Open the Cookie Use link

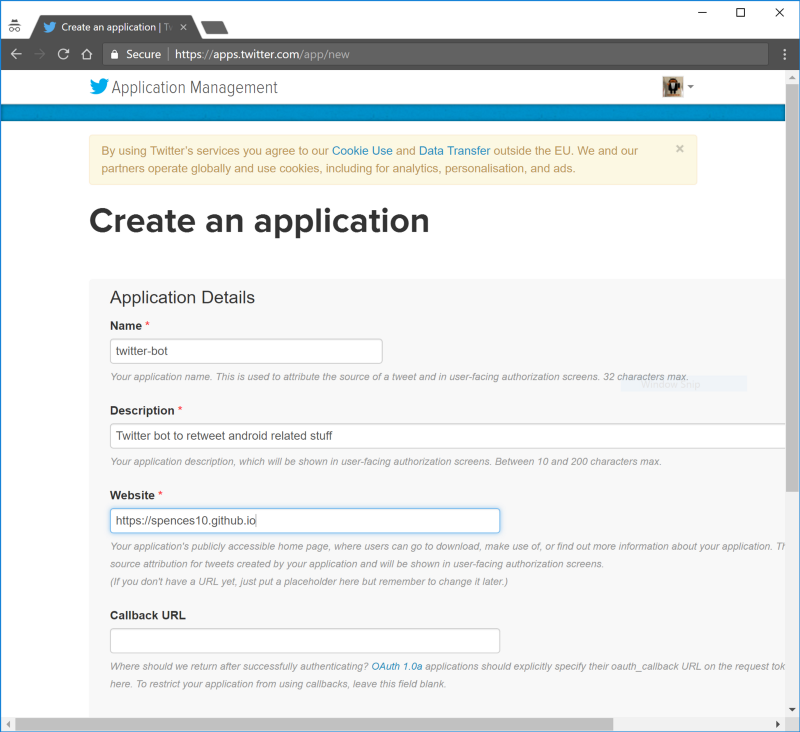tap(362, 151)
